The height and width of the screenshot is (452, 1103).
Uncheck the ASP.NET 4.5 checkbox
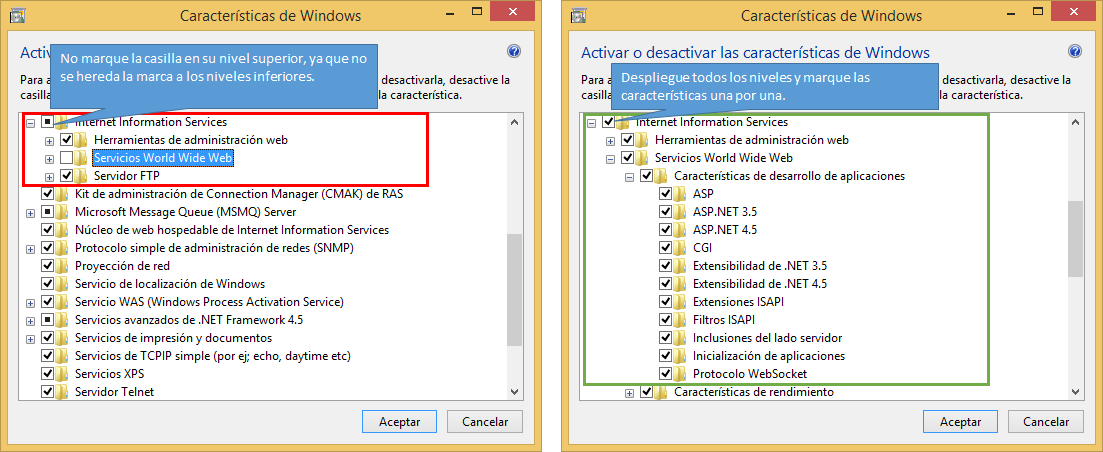(665, 230)
